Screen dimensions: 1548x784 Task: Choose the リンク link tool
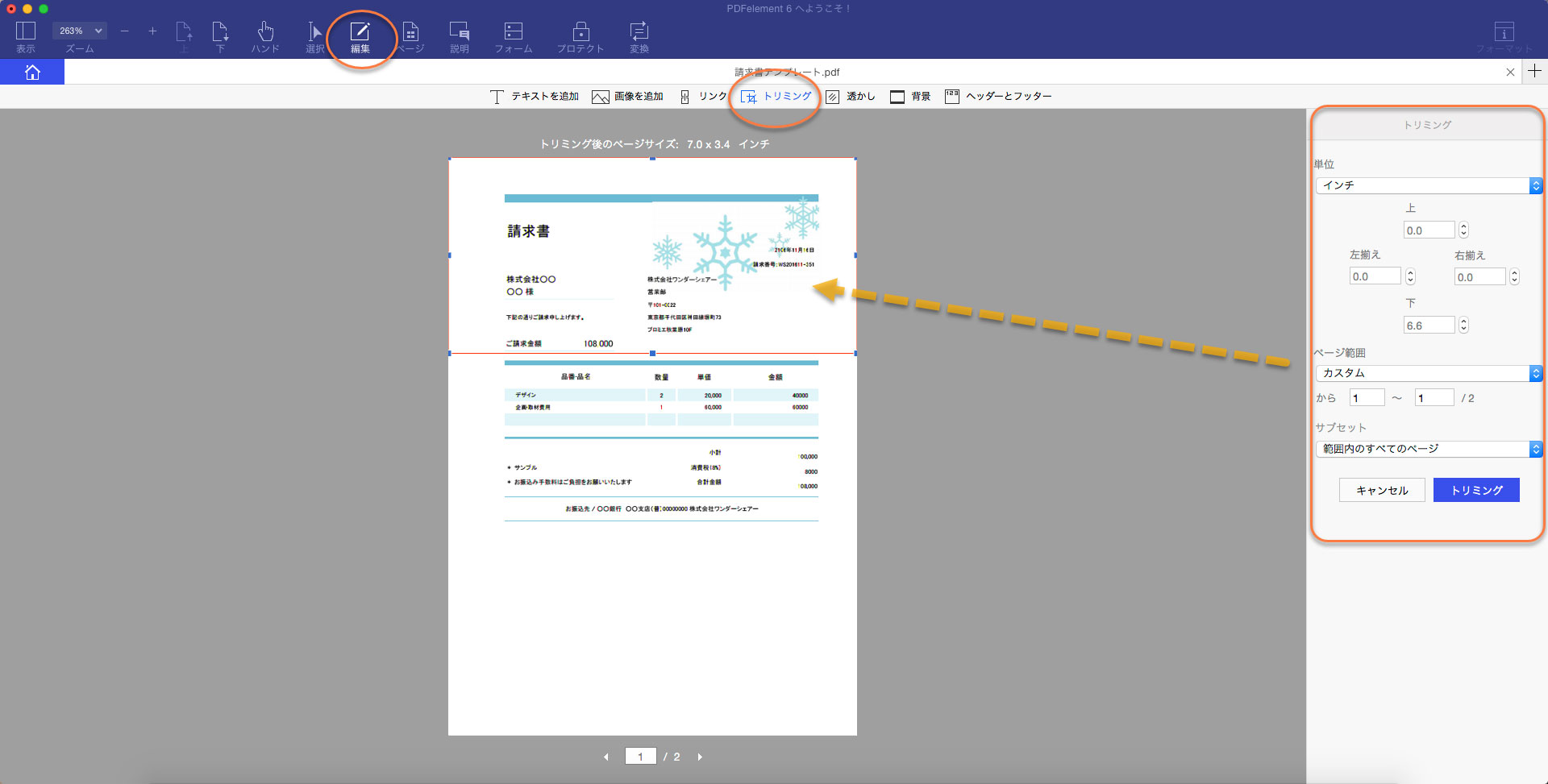(x=703, y=97)
